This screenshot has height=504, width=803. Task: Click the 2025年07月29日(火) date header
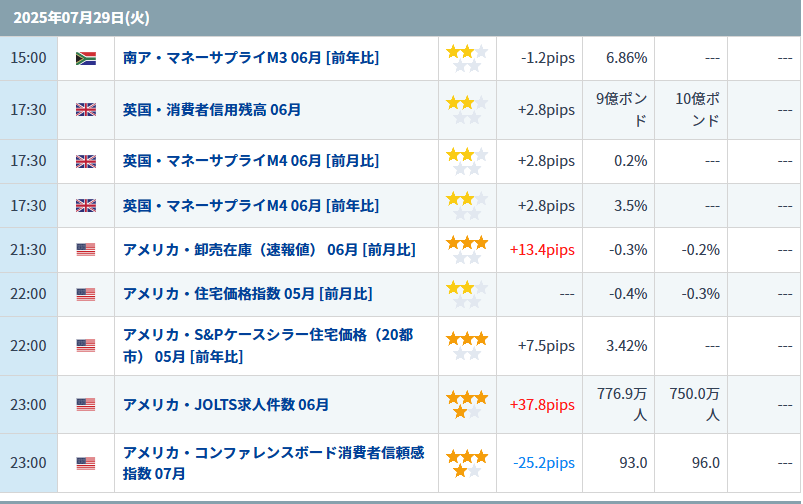pyautogui.click(x=81, y=18)
